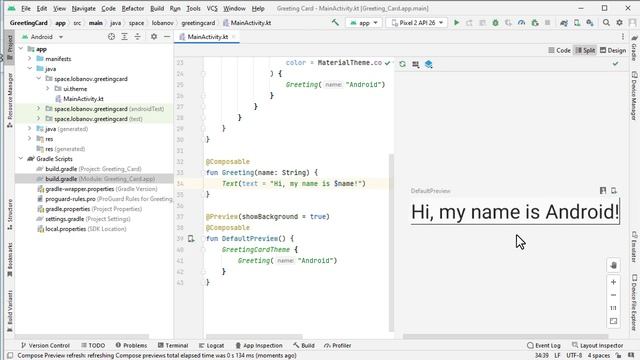The height and width of the screenshot is (360, 640).
Task: Open Project panel options gear
Action: coord(153,37)
